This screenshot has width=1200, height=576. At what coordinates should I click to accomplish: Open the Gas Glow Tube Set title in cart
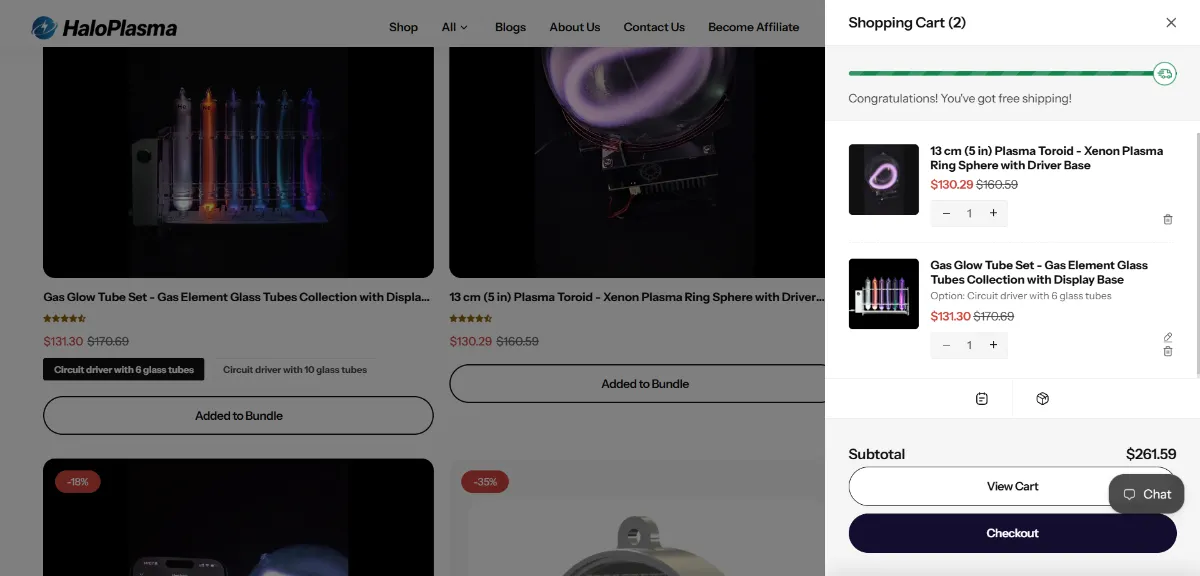pos(1039,272)
